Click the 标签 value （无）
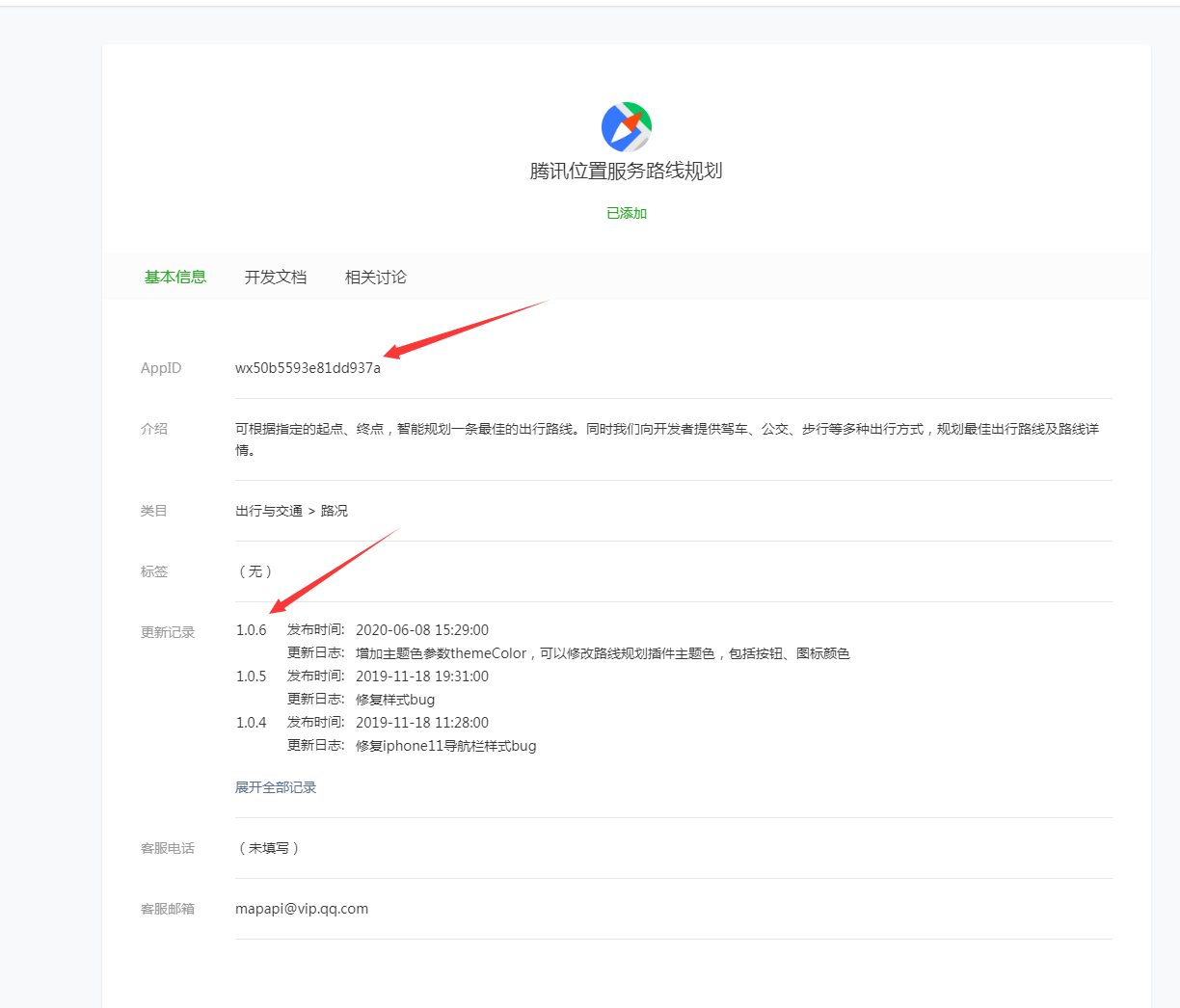This screenshot has height=1008, width=1180. (x=255, y=571)
